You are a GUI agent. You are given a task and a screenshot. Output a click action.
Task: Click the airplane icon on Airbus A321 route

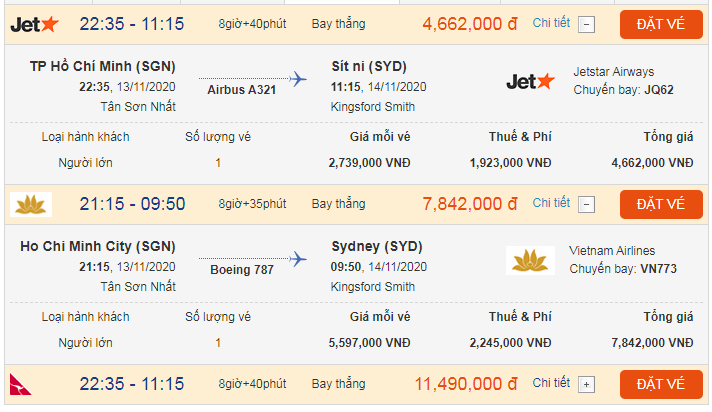[x=298, y=78]
